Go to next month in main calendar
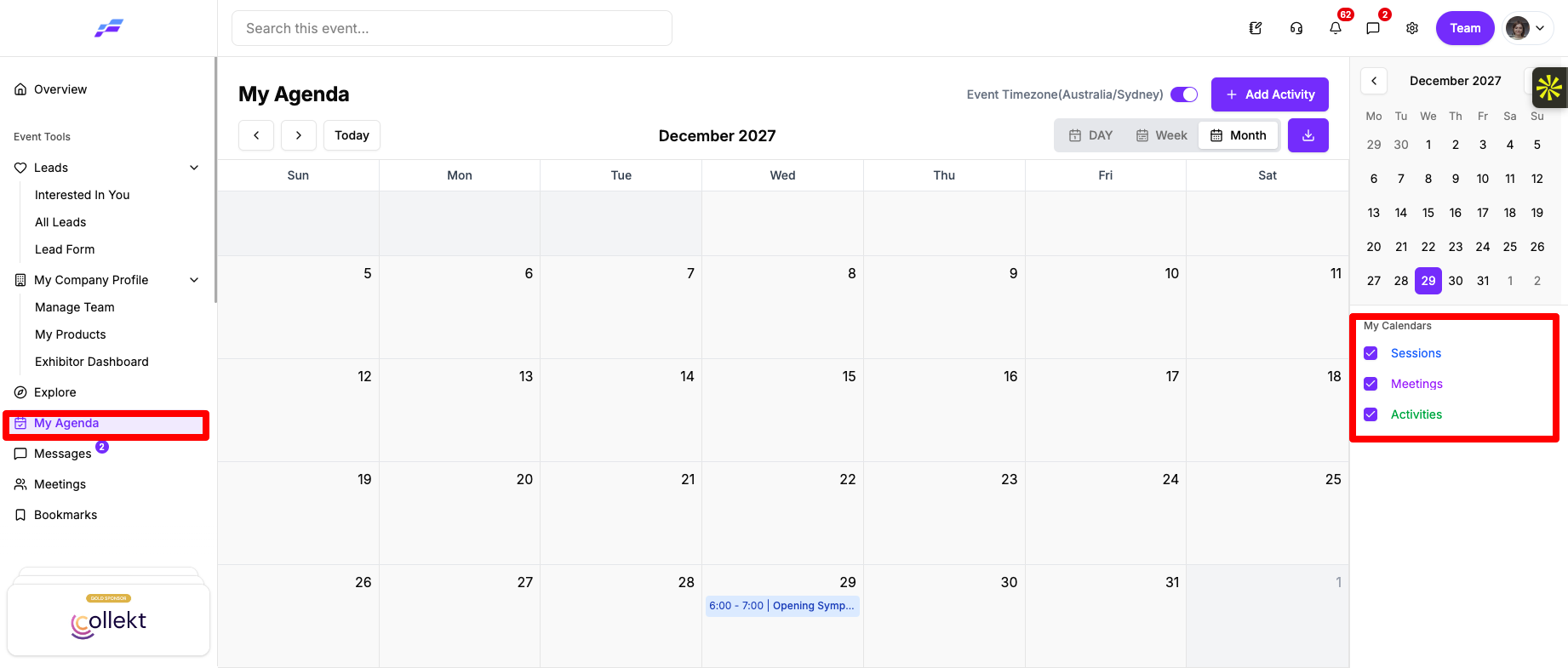This screenshot has height=668, width=1568. pyautogui.click(x=299, y=135)
